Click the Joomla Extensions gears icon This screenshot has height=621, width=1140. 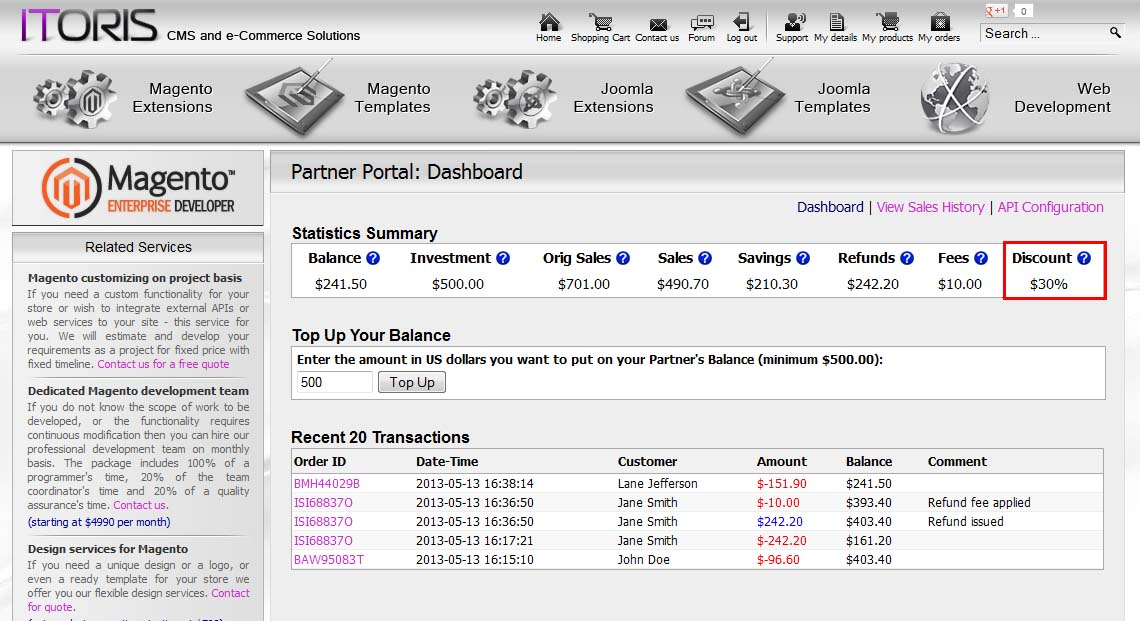pos(515,98)
